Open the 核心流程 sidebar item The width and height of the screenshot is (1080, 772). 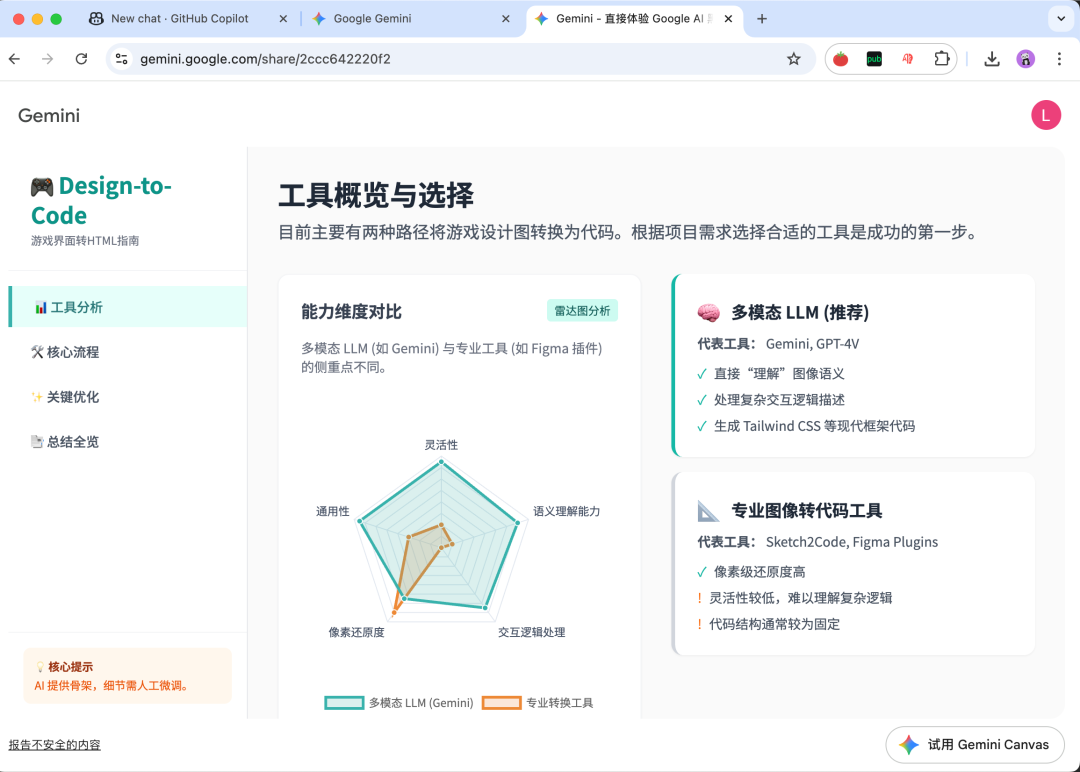point(128,352)
